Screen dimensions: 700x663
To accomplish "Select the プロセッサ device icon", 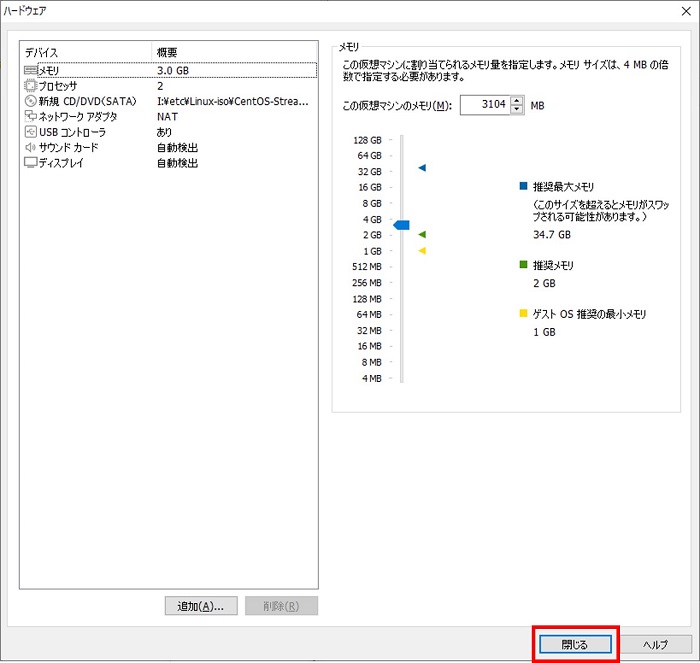I will coord(30,86).
